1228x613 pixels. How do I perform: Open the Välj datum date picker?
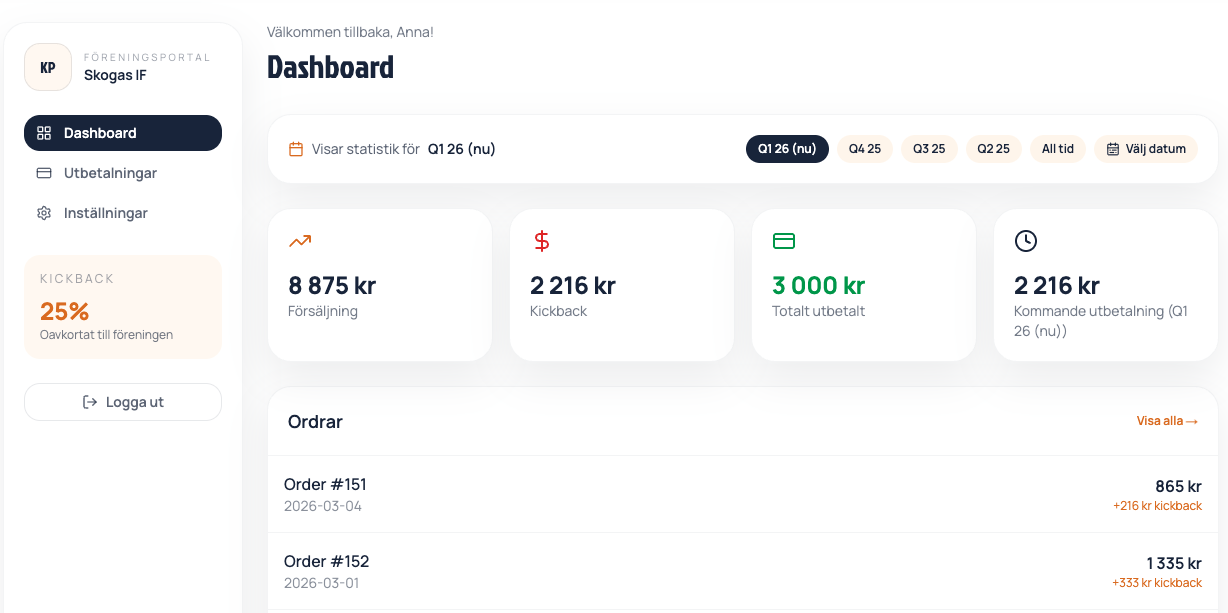(1146, 149)
